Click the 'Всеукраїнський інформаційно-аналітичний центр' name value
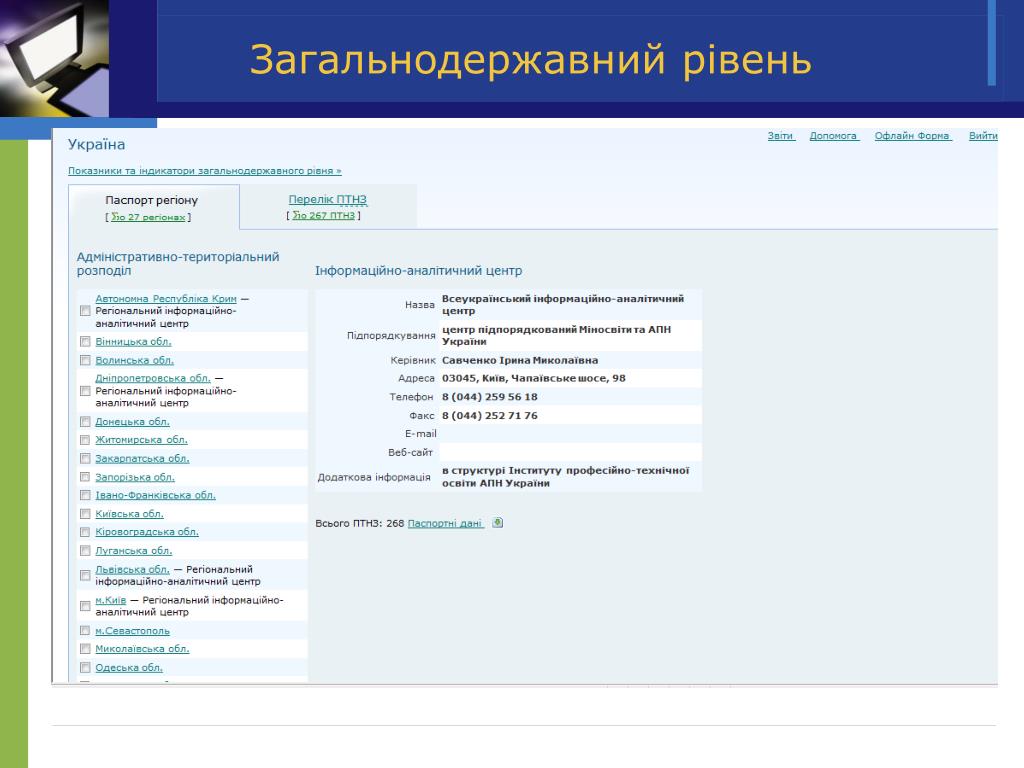 [563, 304]
